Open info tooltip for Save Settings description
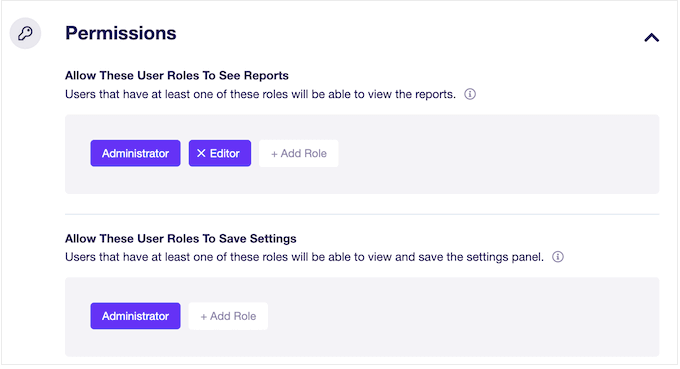This screenshot has height=369, width=680. [x=558, y=257]
